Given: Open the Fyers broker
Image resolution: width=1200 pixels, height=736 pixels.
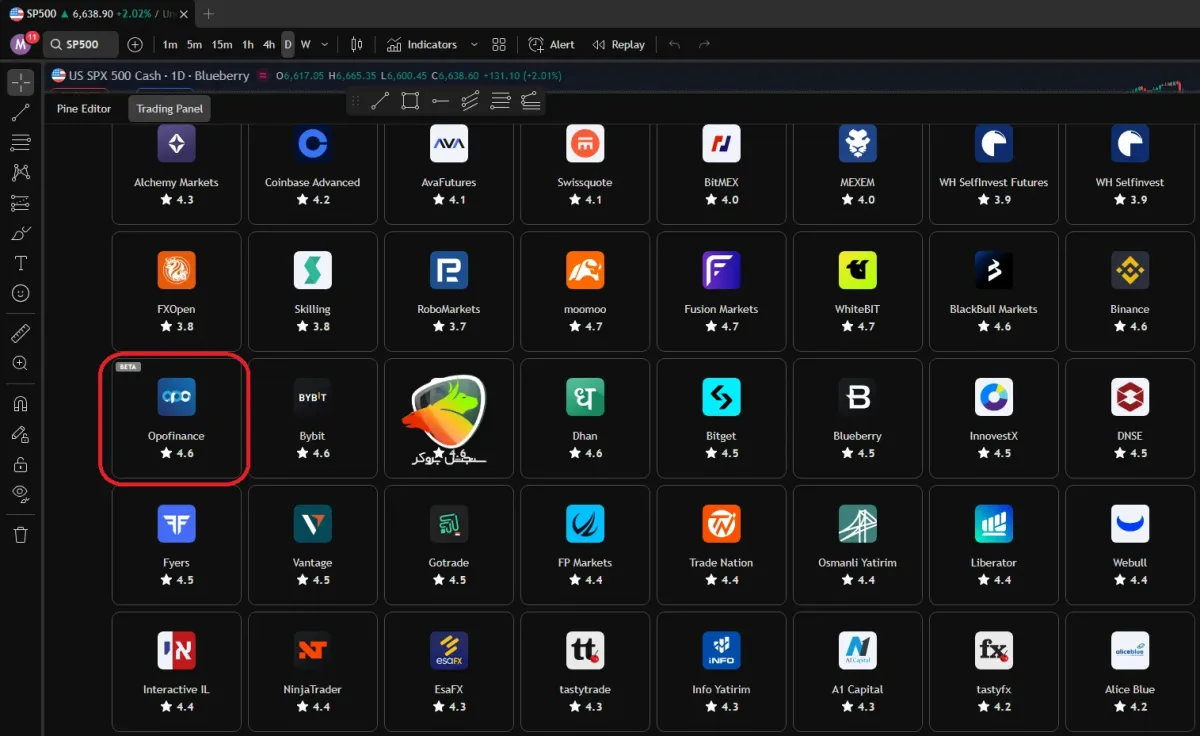Looking at the screenshot, I should [x=176, y=545].
